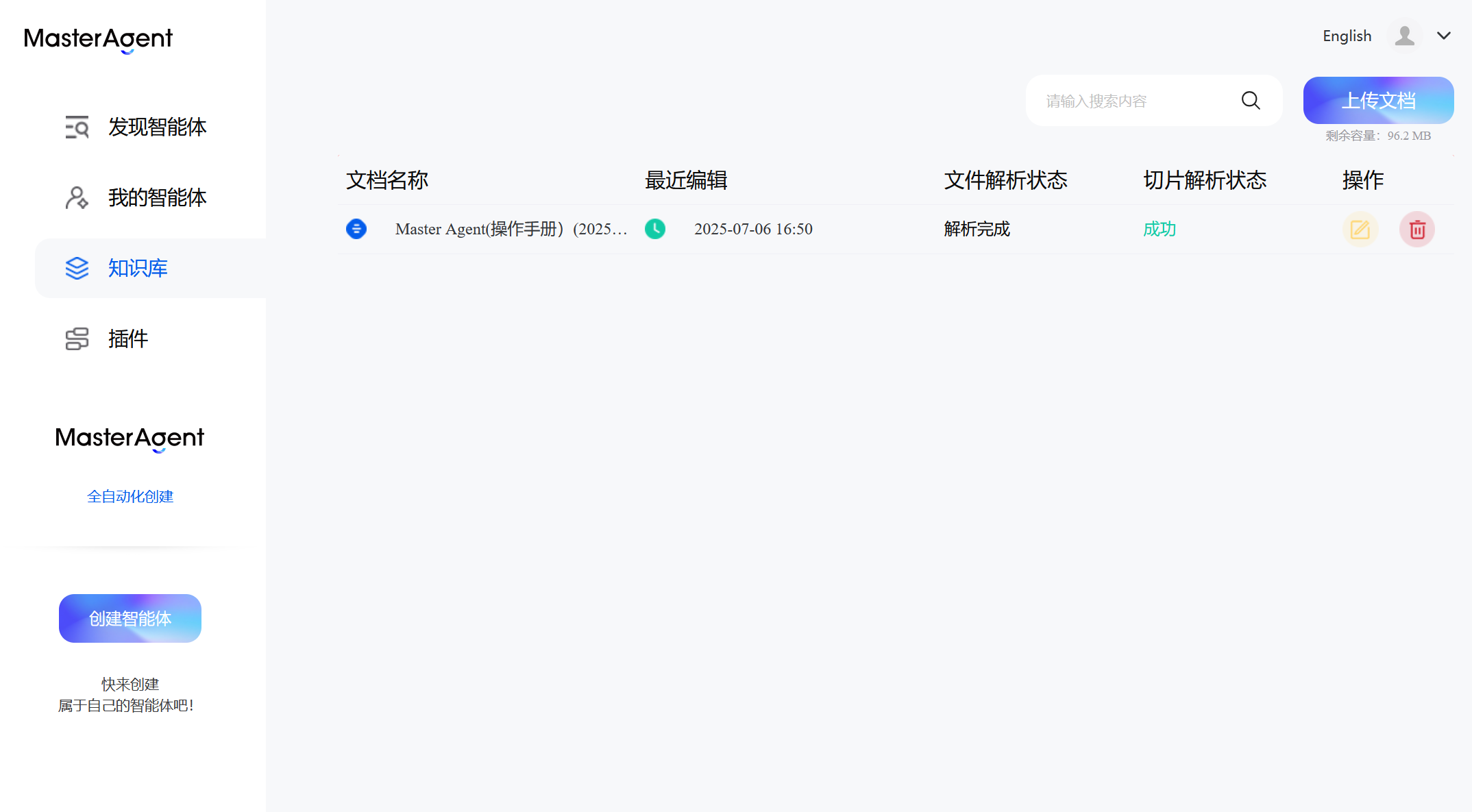Delete document with red trash icon

click(1417, 229)
